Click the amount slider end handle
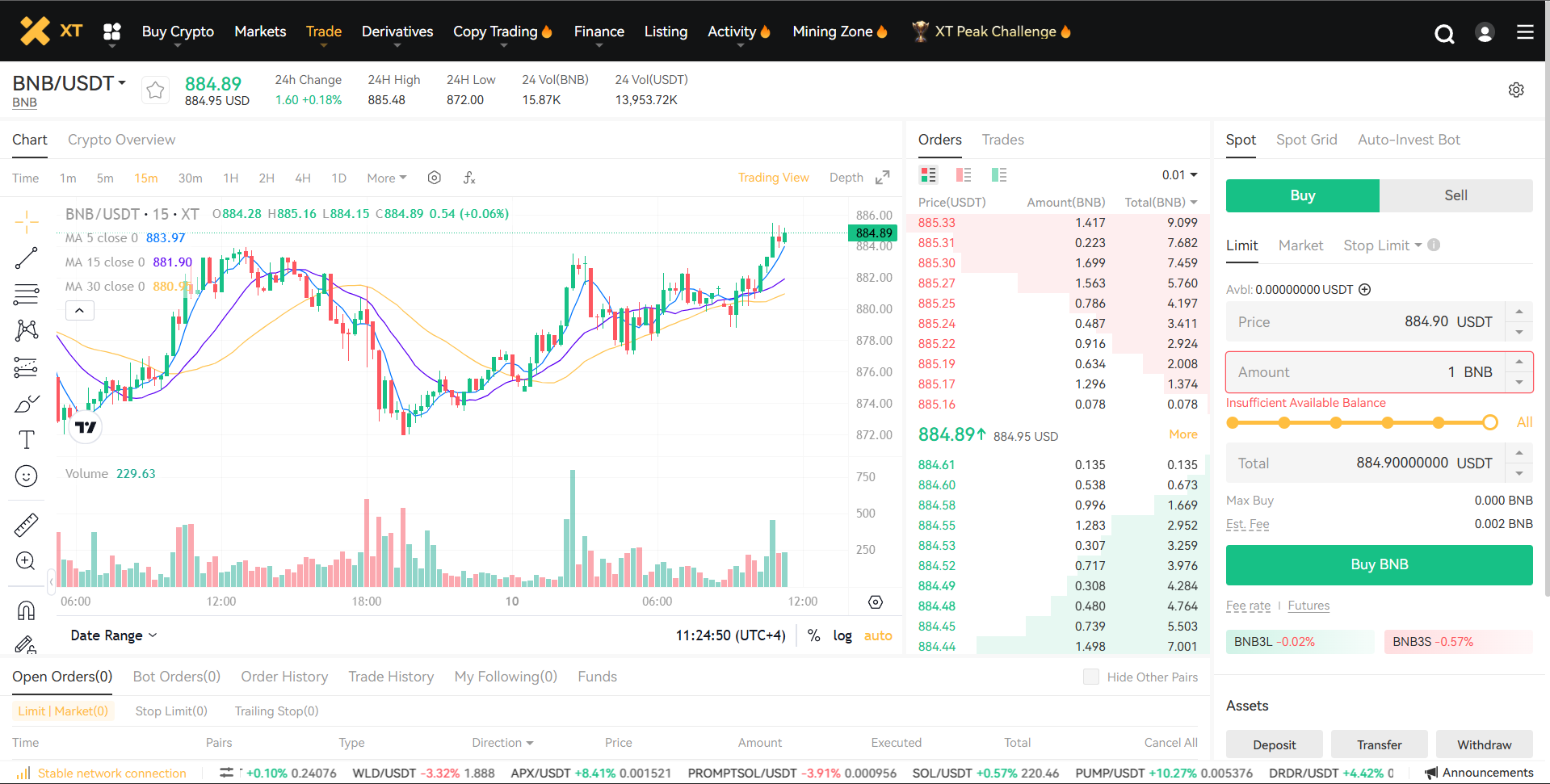 [x=1490, y=422]
